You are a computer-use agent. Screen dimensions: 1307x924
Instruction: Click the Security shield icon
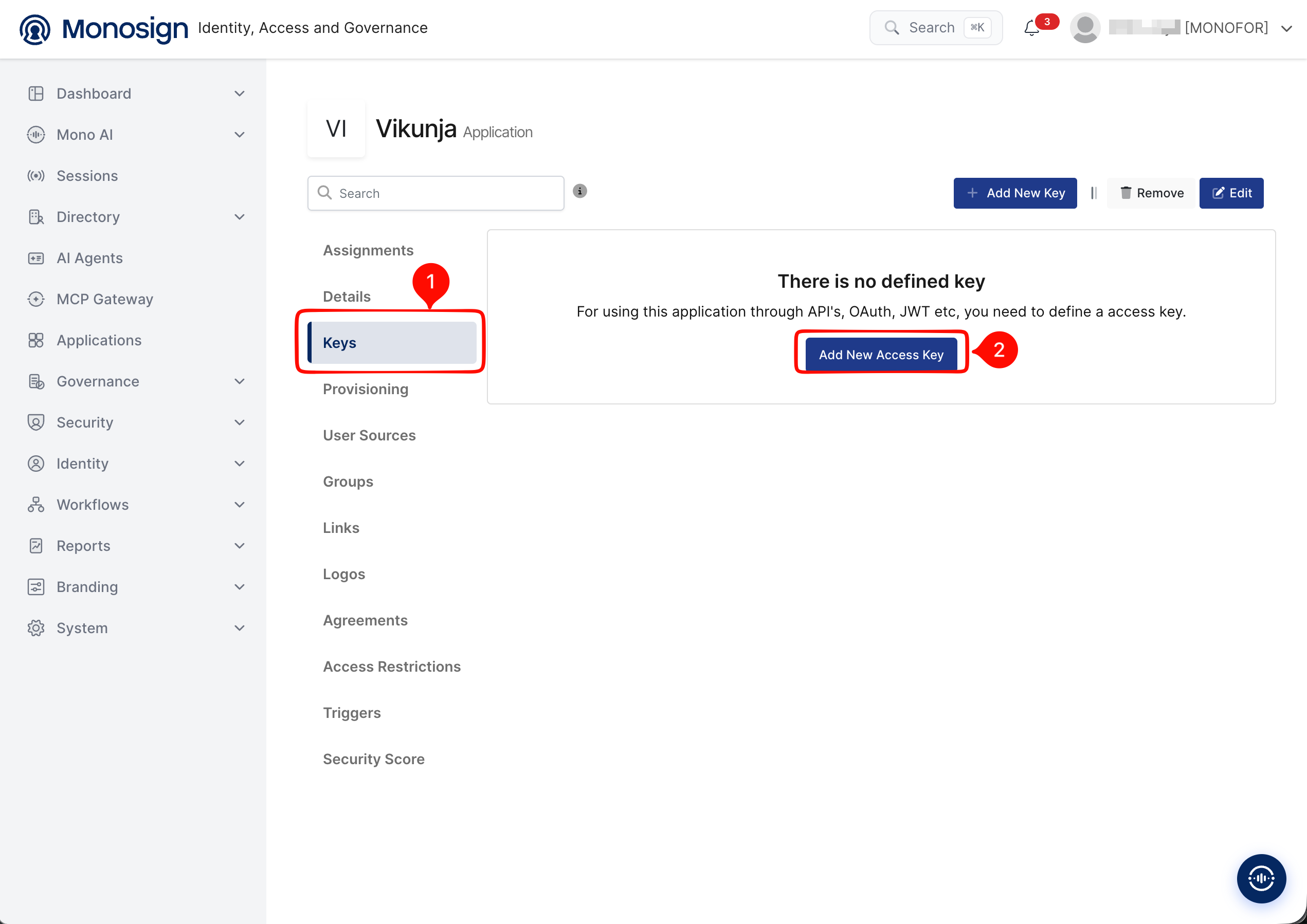36,422
